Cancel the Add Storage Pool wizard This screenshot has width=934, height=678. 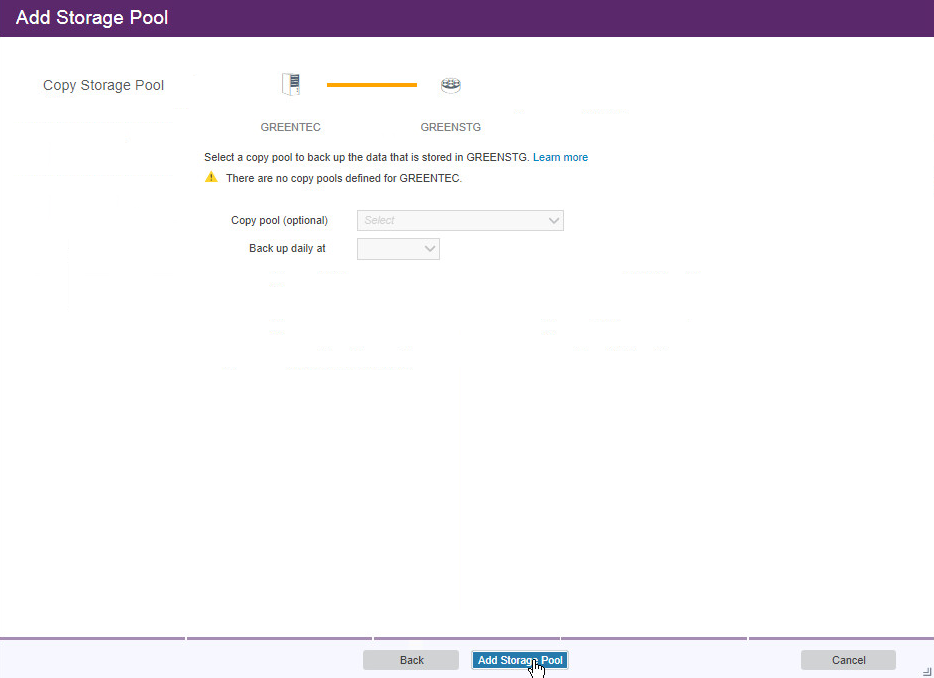point(848,660)
